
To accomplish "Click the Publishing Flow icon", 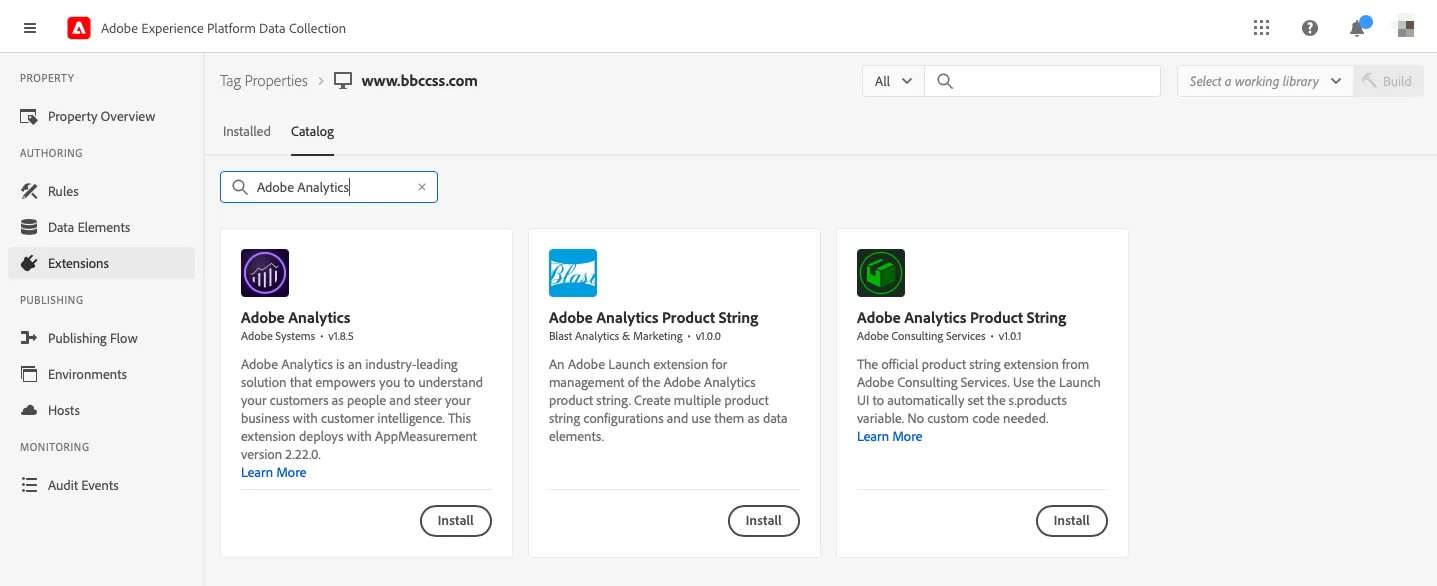I will (x=29, y=338).
